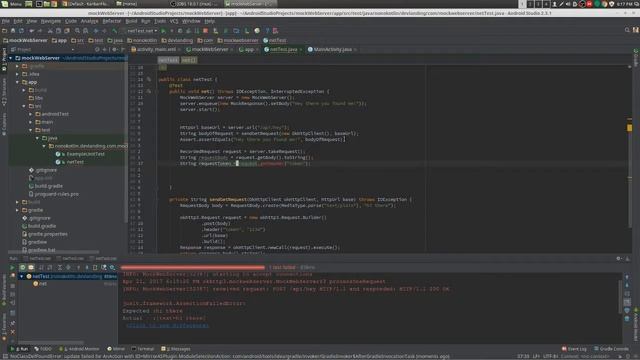Open the Android Monitor tool window

[x=79, y=349]
